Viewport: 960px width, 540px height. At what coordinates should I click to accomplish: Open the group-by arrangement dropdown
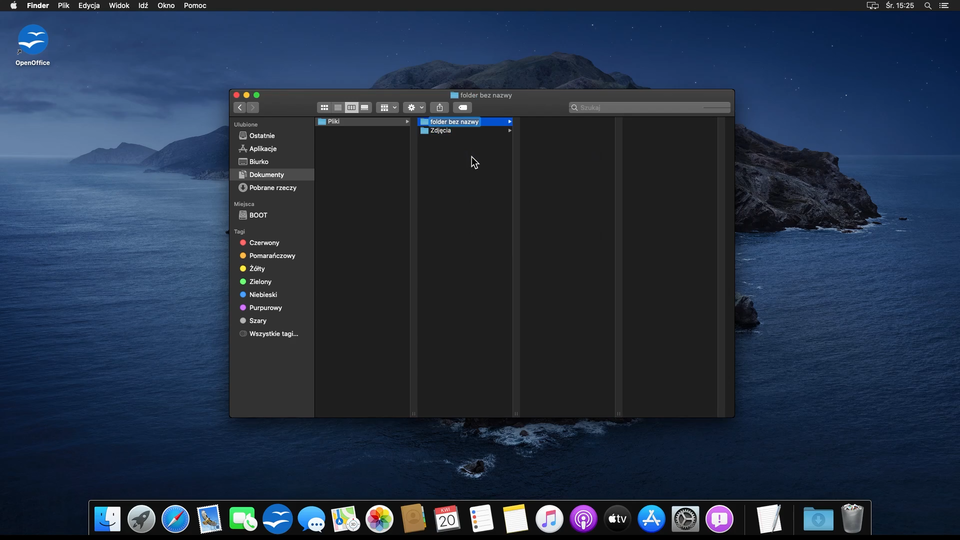pyautogui.click(x=387, y=107)
